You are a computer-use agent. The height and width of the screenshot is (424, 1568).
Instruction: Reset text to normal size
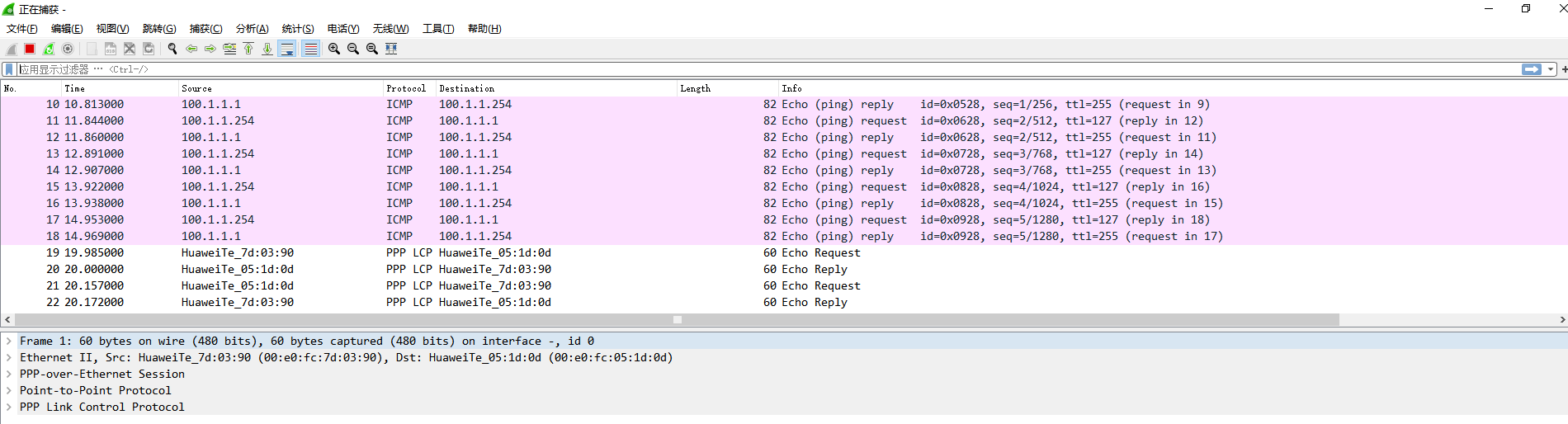point(372,49)
